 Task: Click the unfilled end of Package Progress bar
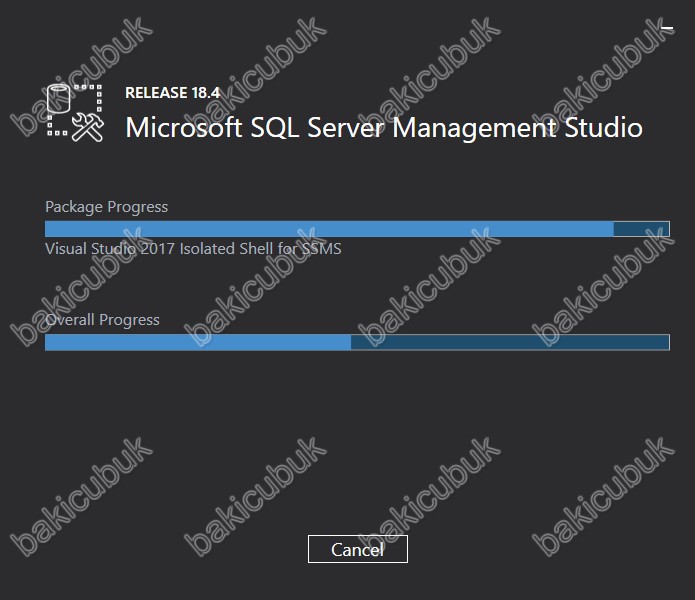(641, 229)
